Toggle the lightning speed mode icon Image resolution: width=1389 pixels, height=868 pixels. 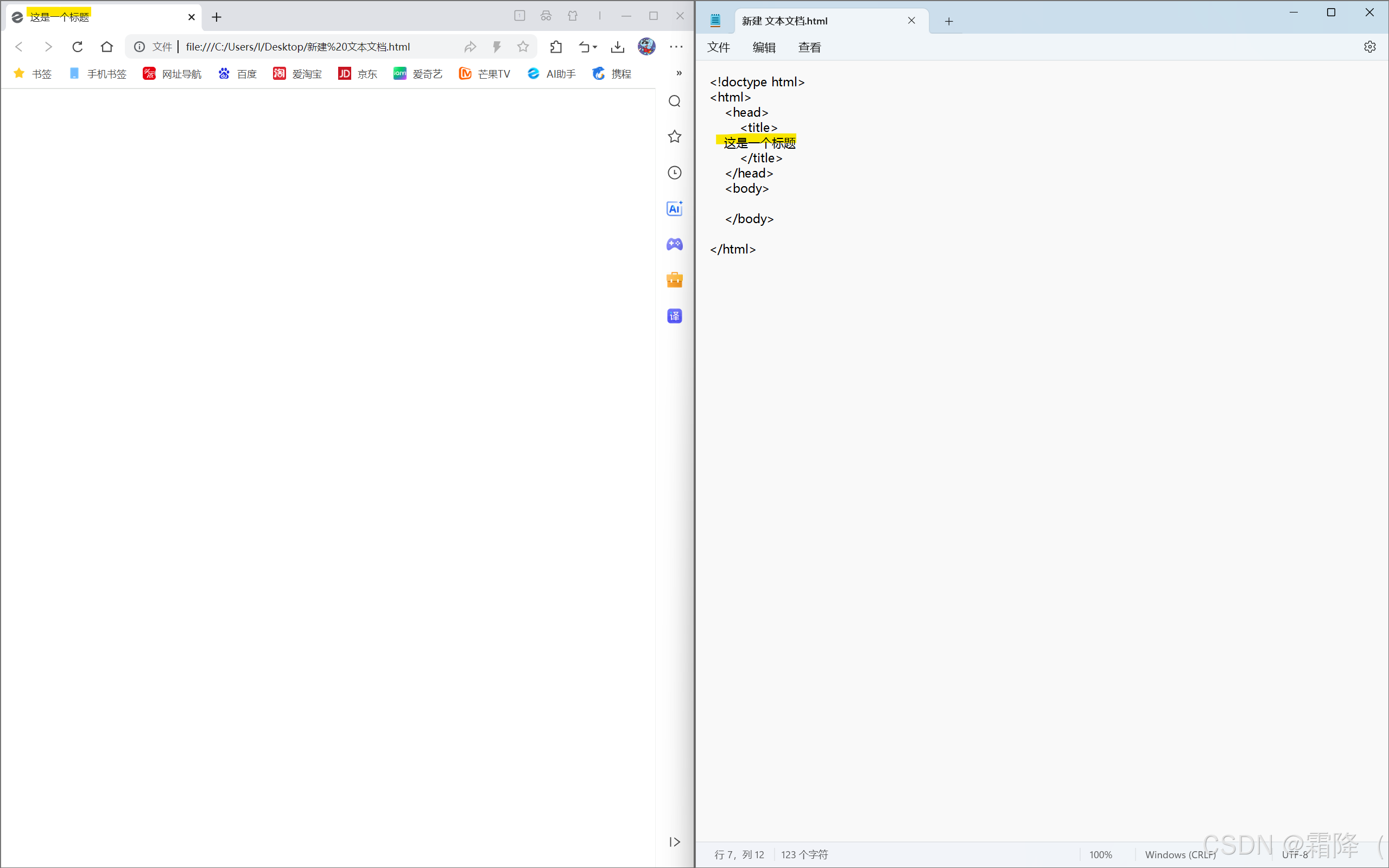pos(497,47)
